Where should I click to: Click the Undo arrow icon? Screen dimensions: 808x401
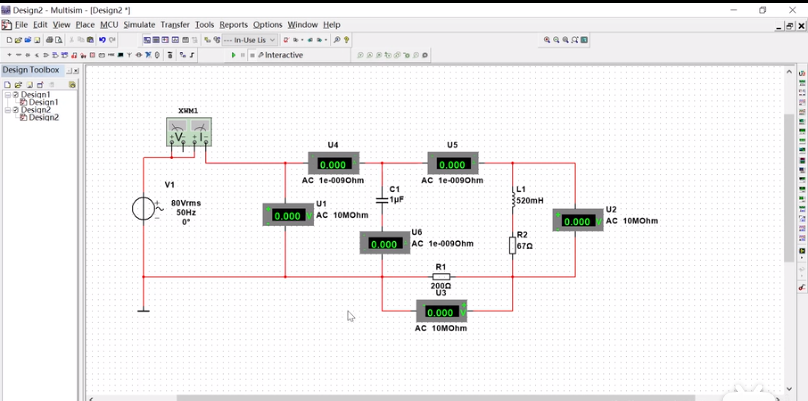click(x=102, y=40)
